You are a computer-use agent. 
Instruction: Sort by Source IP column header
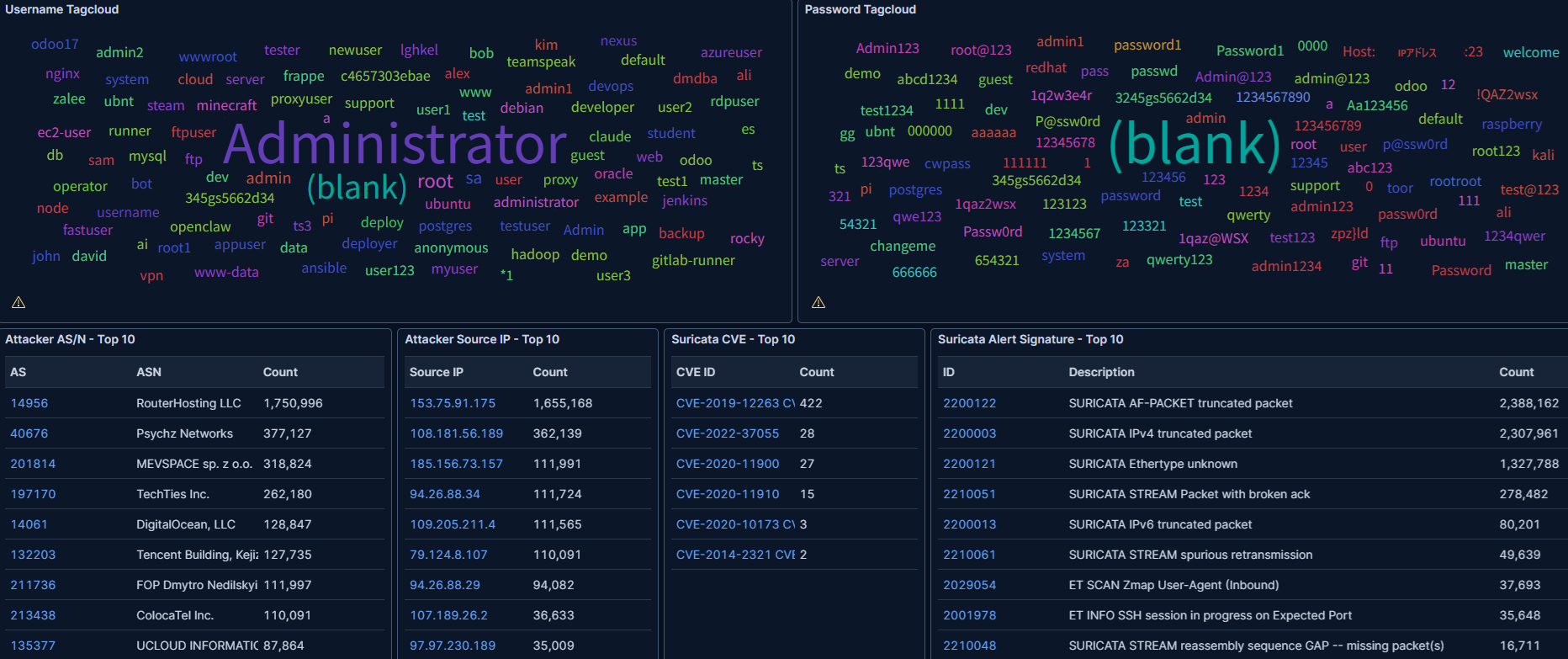437,372
